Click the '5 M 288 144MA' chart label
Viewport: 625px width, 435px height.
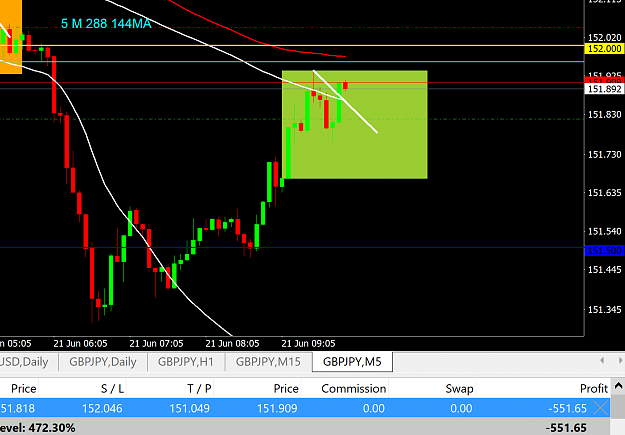pos(106,24)
